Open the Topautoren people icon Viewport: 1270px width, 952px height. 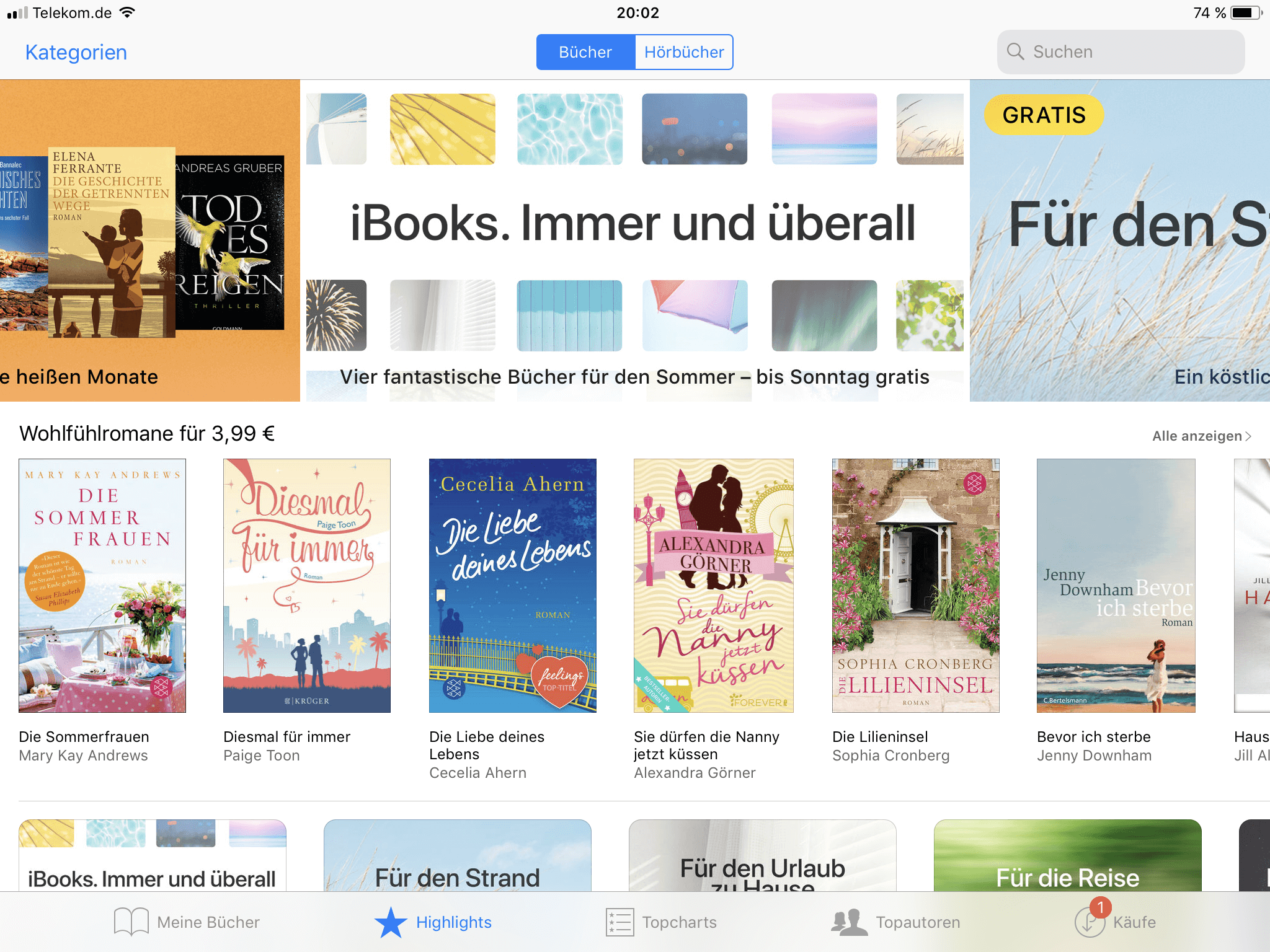[849, 922]
